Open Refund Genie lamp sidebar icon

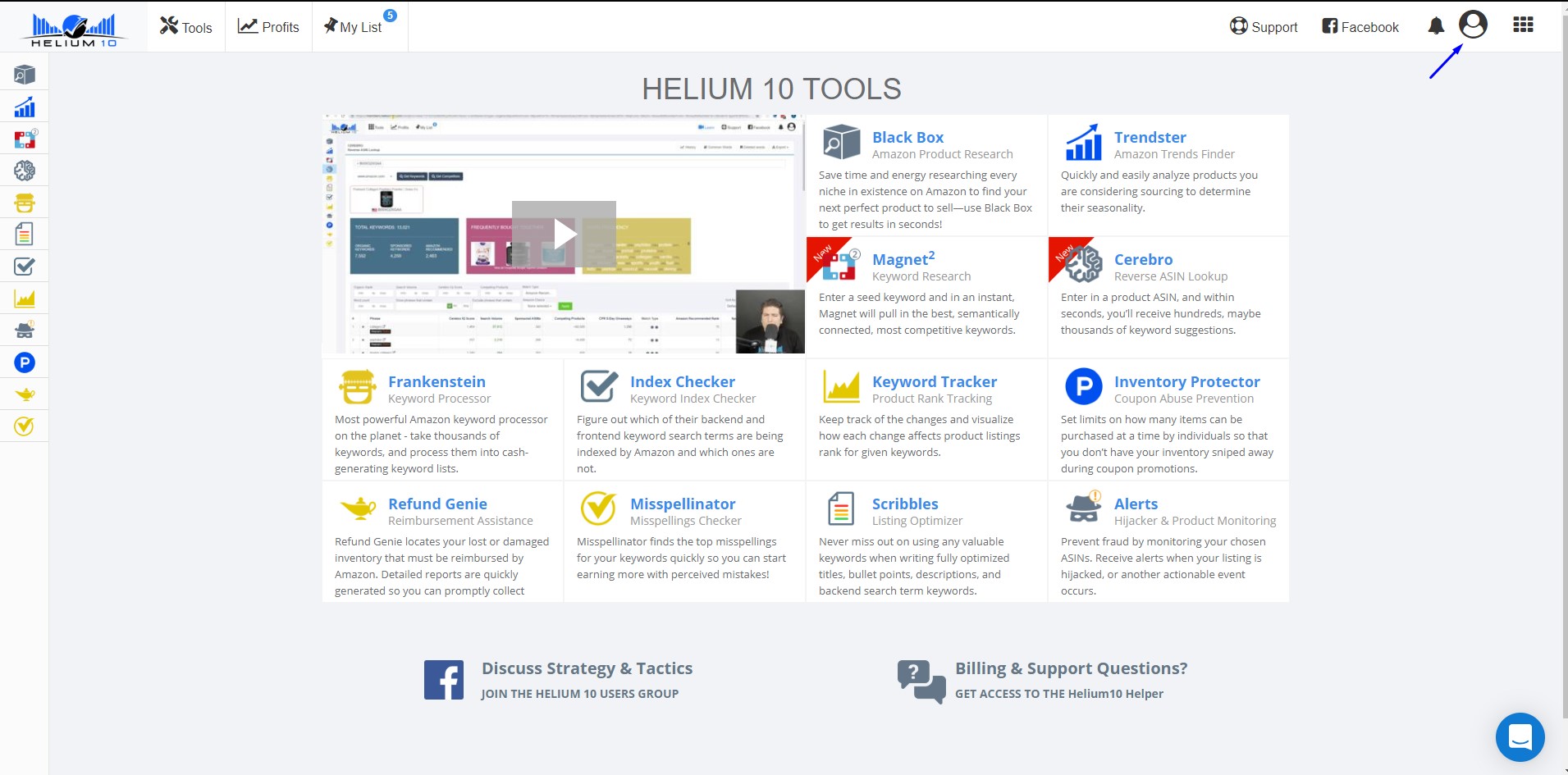pos(25,394)
